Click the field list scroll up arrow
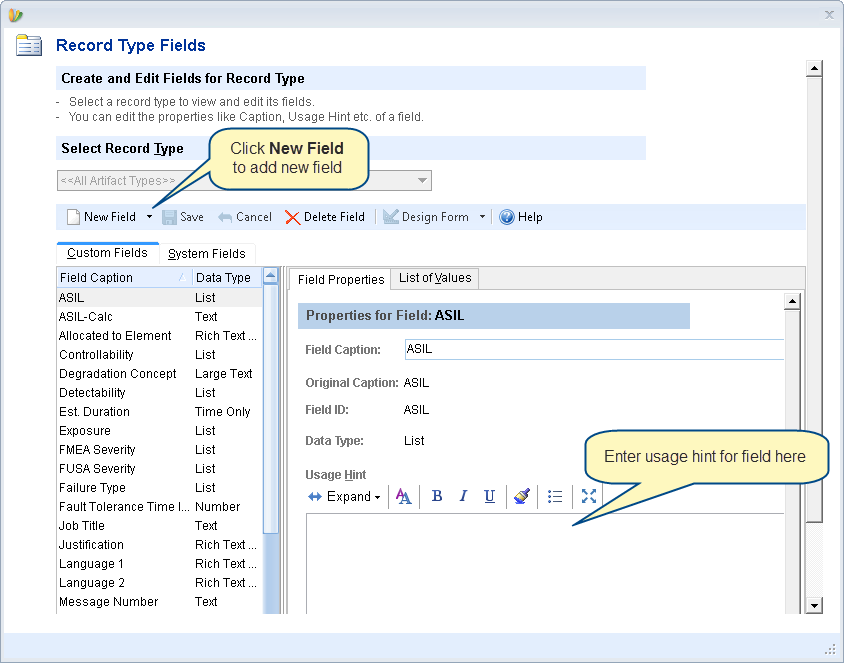This screenshot has width=844, height=663. [271, 277]
